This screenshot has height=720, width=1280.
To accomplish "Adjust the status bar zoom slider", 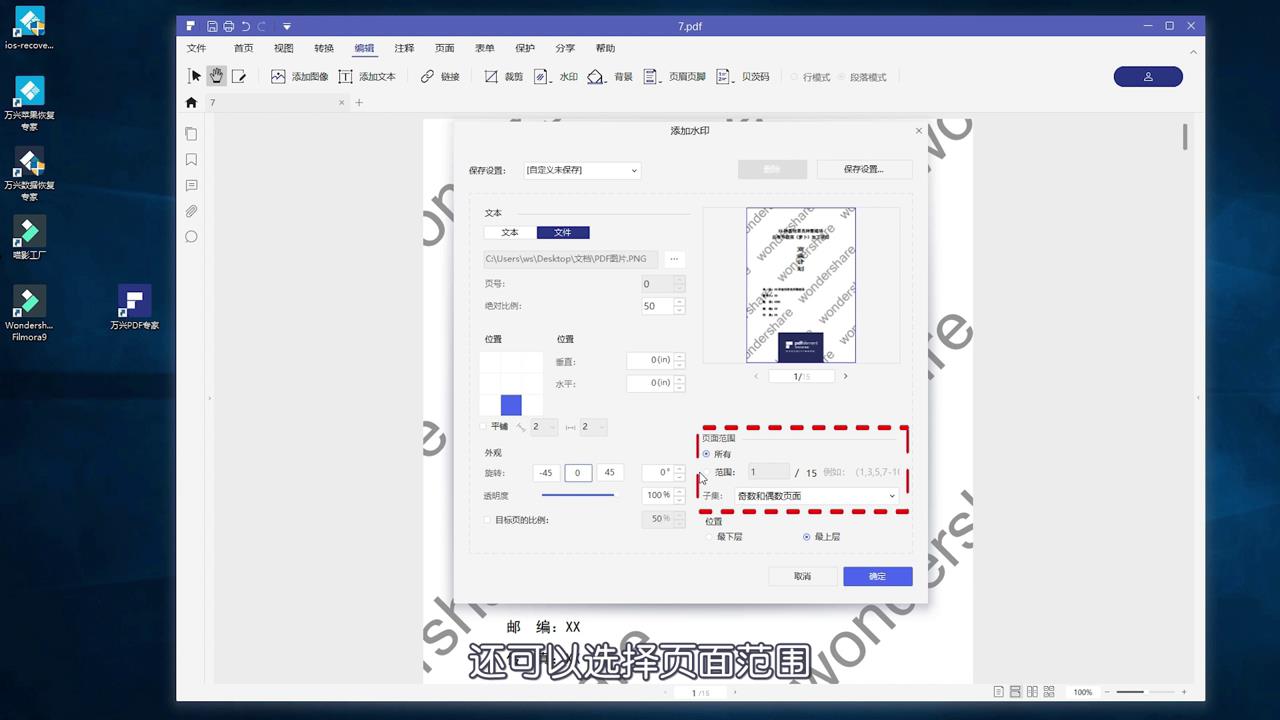I will point(1144,692).
